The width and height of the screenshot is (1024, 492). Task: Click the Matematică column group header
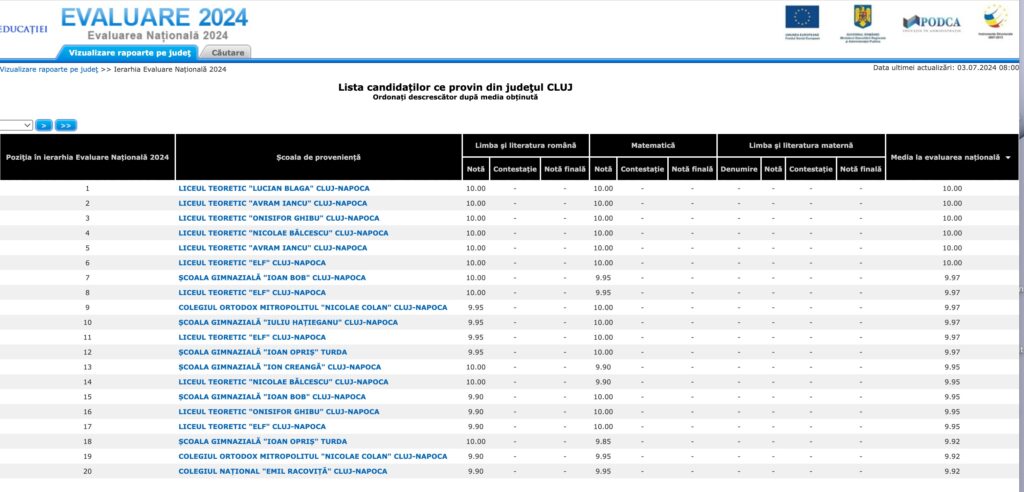coord(654,145)
